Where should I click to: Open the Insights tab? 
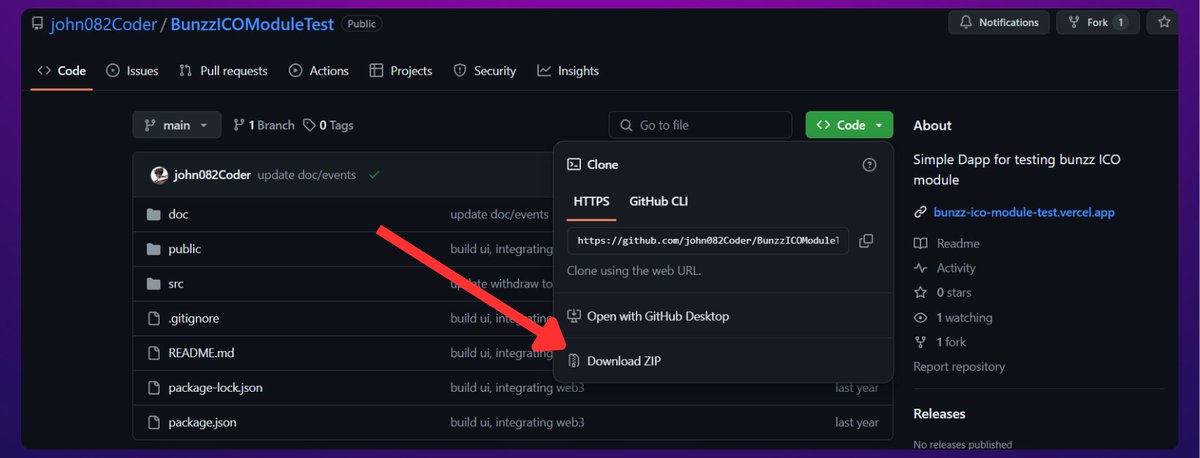pos(567,71)
